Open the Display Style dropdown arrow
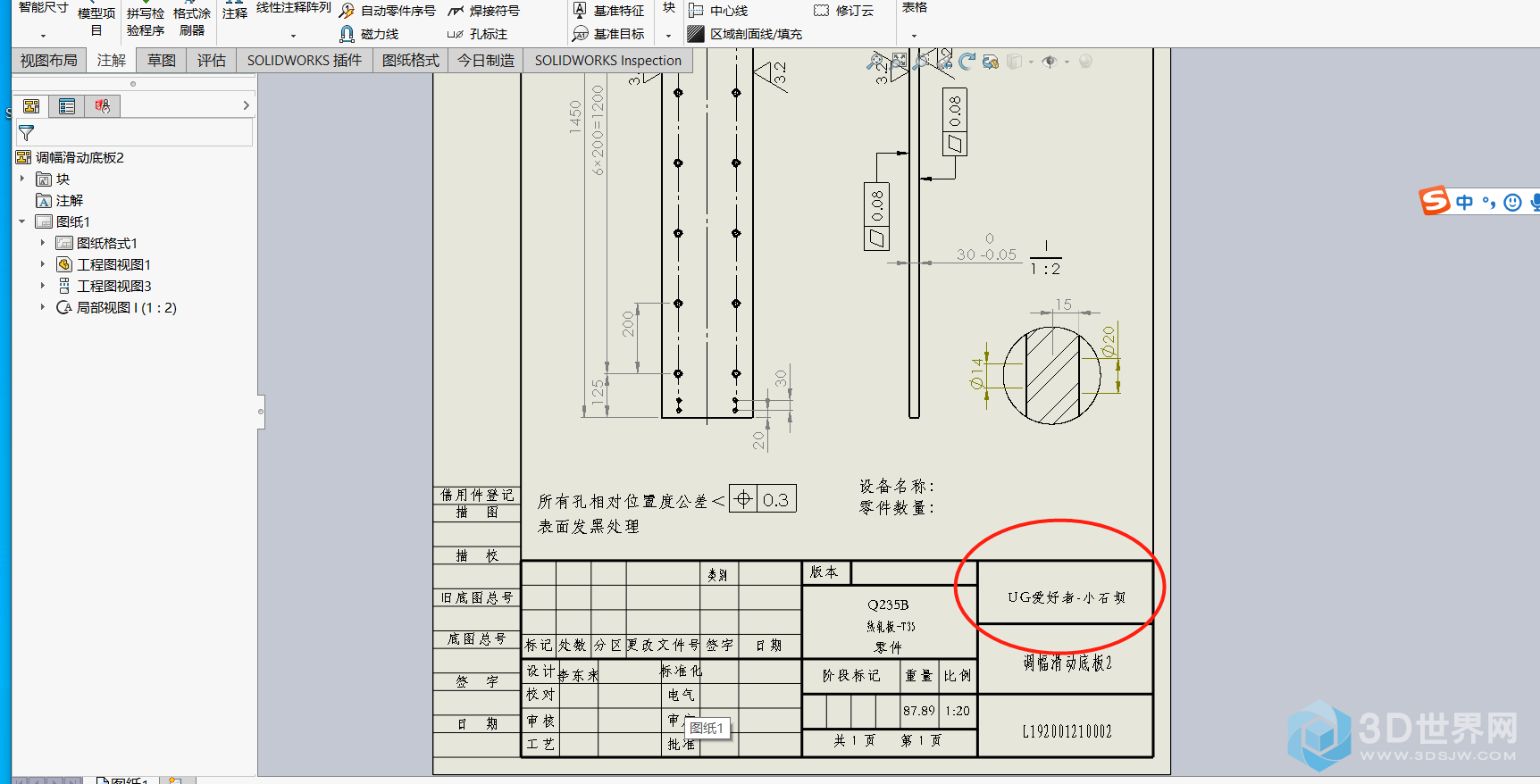 [1031, 63]
